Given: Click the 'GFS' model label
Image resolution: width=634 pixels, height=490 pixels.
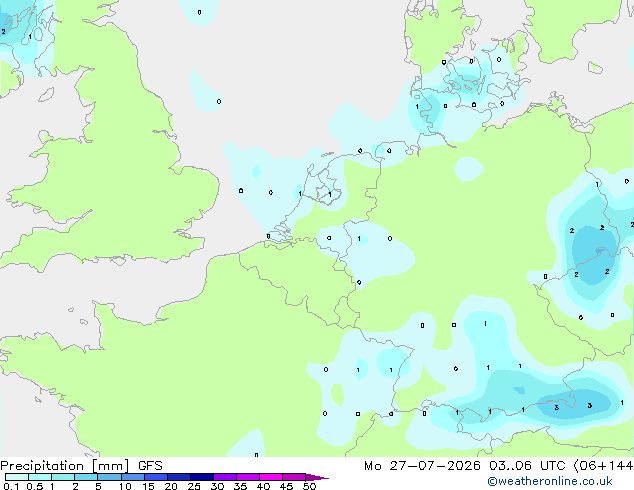Looking at the screenshot, I should coord(150,466).
